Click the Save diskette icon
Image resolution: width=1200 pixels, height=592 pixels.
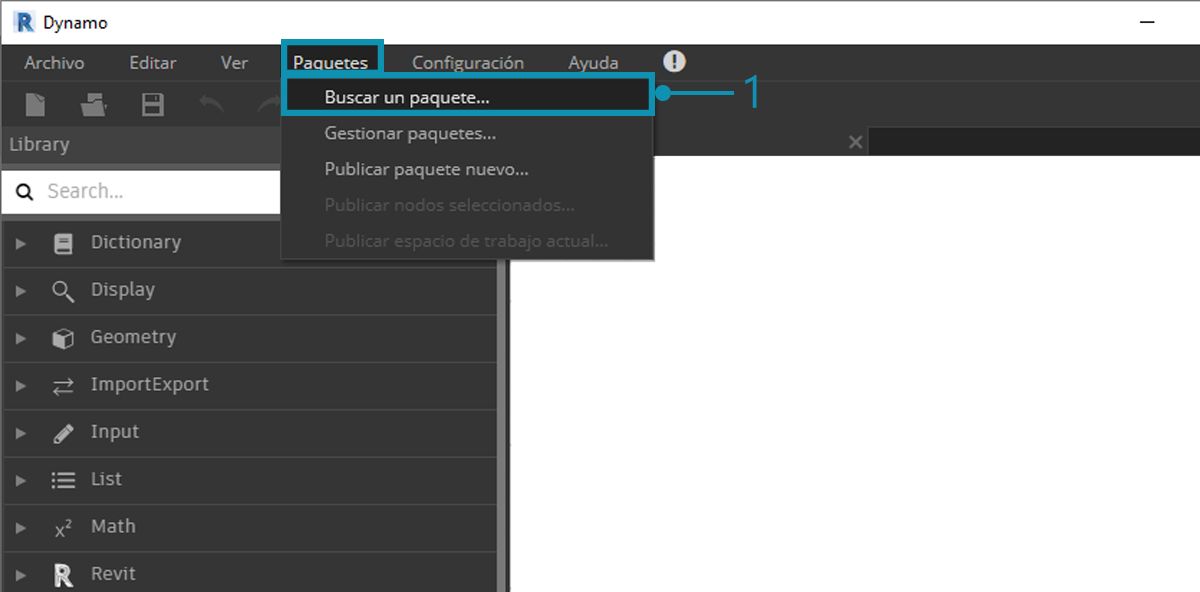pyautogui.click(x=153, y=104)
